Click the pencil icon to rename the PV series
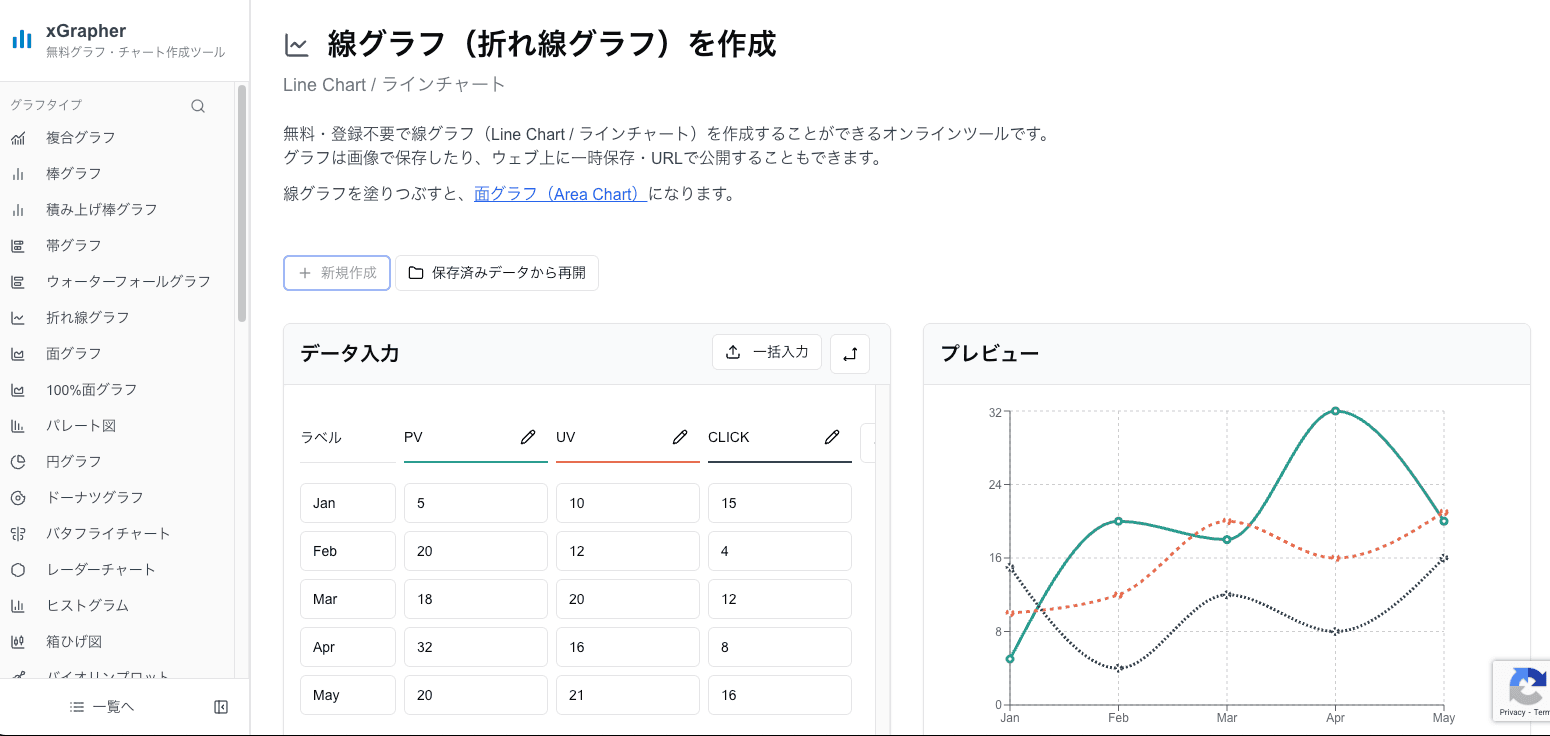 [x=528, y=436]
